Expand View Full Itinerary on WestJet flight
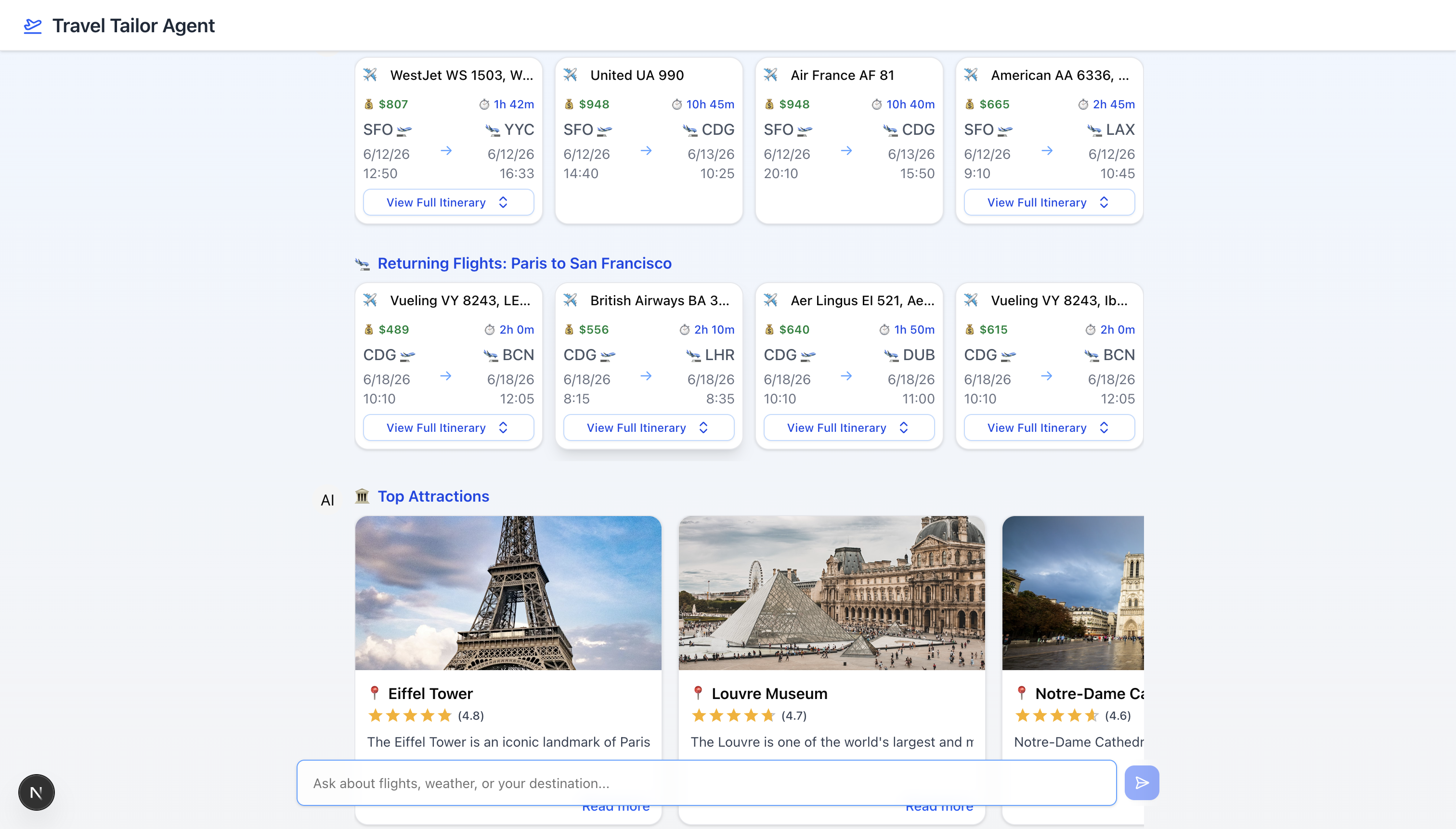Viewport: 1456px width, 829px height. [x=448, y=202]
